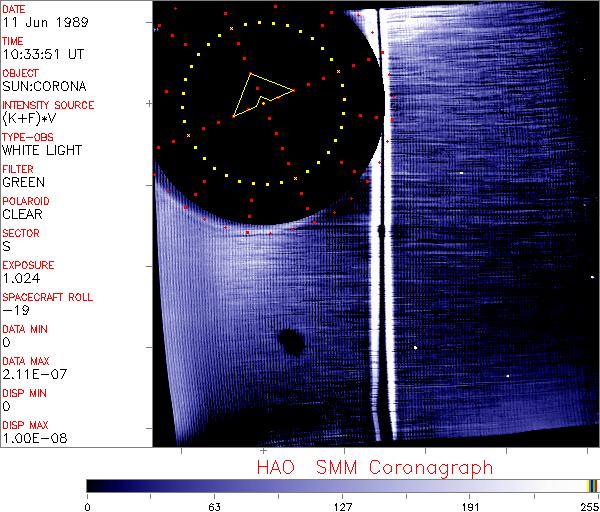Image resolution: width=600 pixels, height=512 pixels.
Task: Click the yellow segment at the color bar's end
Action: click(x=588, y=485)
